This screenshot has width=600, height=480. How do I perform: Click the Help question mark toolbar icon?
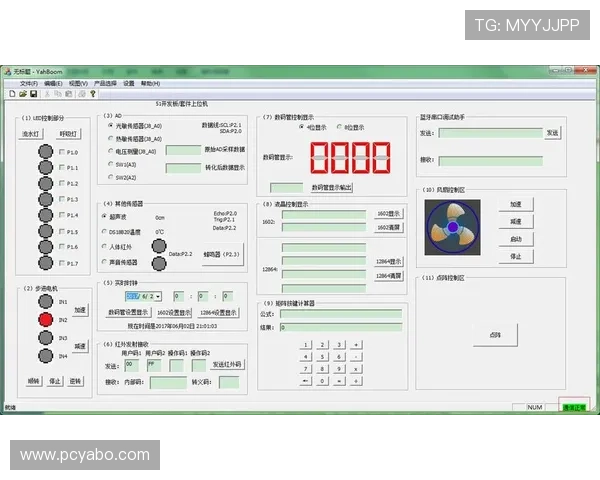tap(93, 94)
